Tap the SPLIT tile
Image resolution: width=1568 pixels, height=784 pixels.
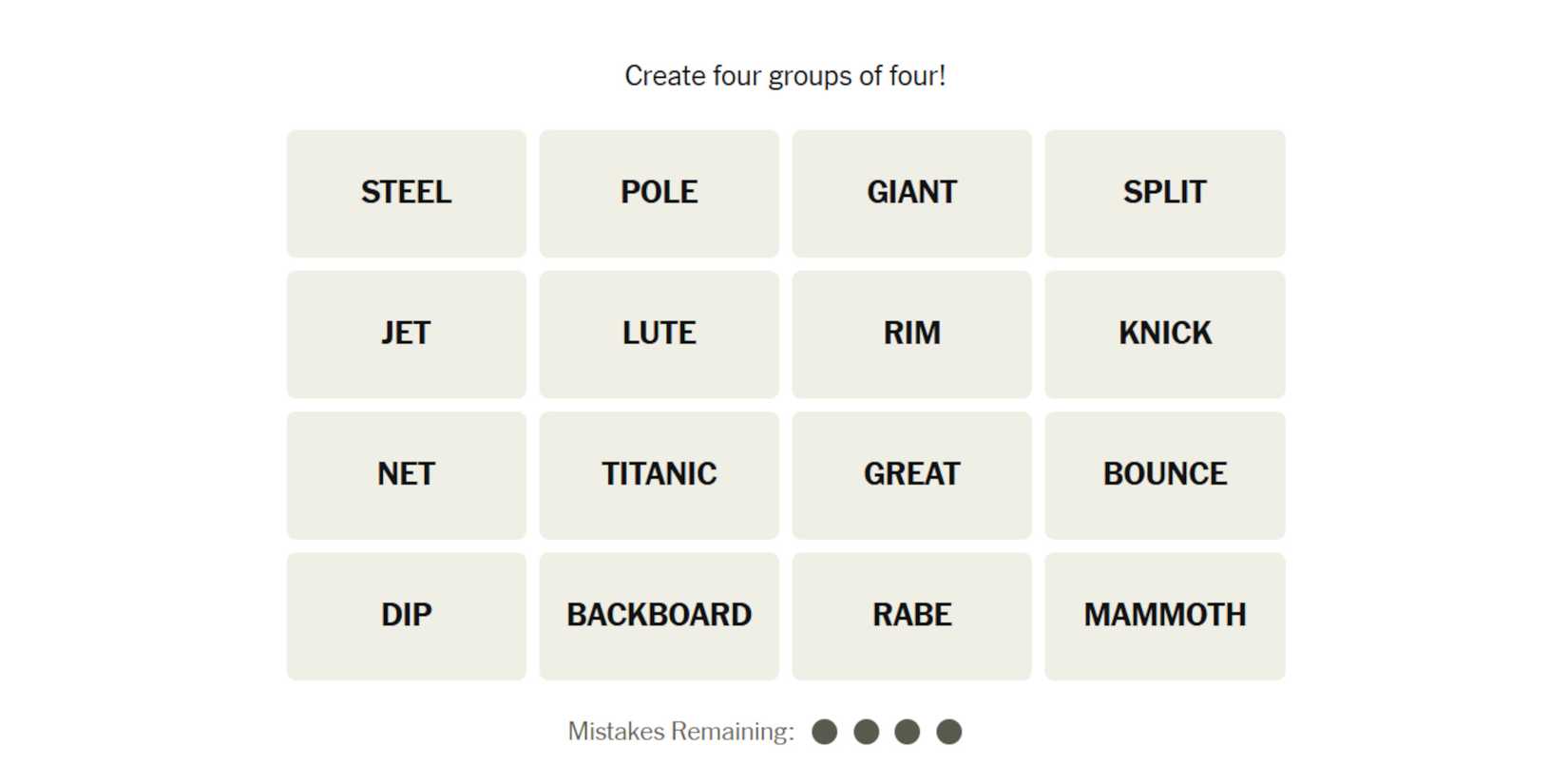tap(1164, 193)
